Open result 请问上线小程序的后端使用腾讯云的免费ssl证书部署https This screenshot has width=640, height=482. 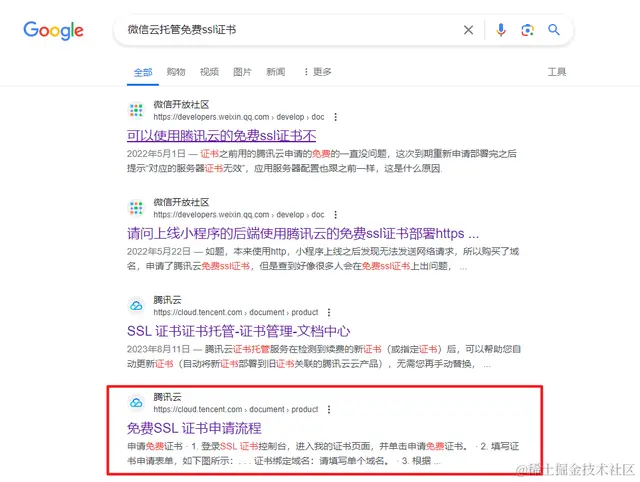pyautogui.click(x=303, y=233)
